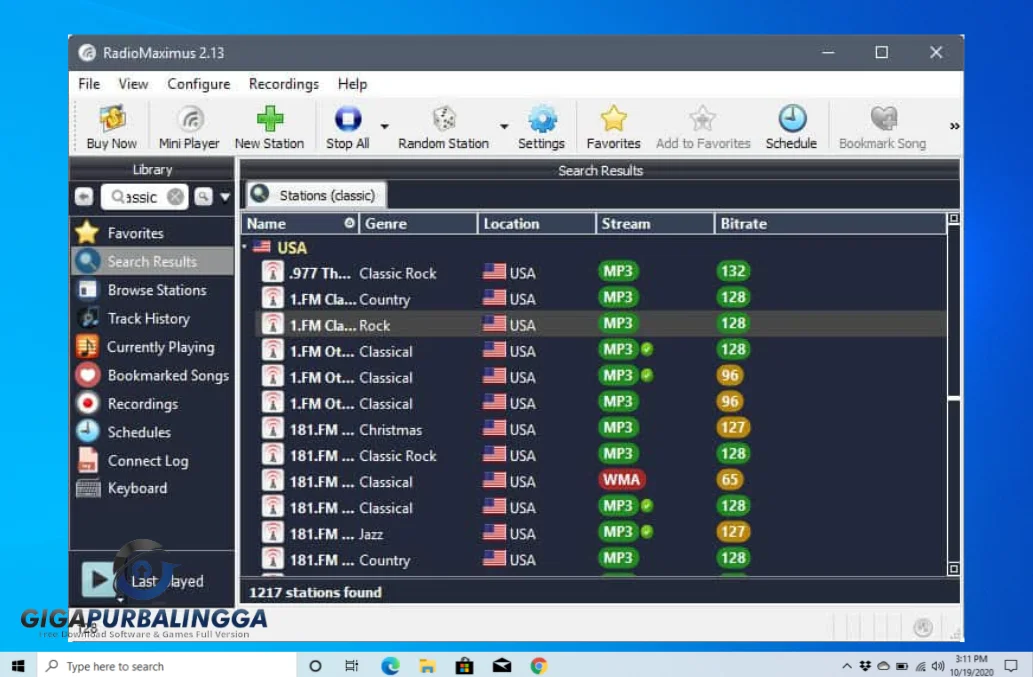Select the .977 Th... Classic Rock station
The image size is (1033, 677).
pos(601,273)
